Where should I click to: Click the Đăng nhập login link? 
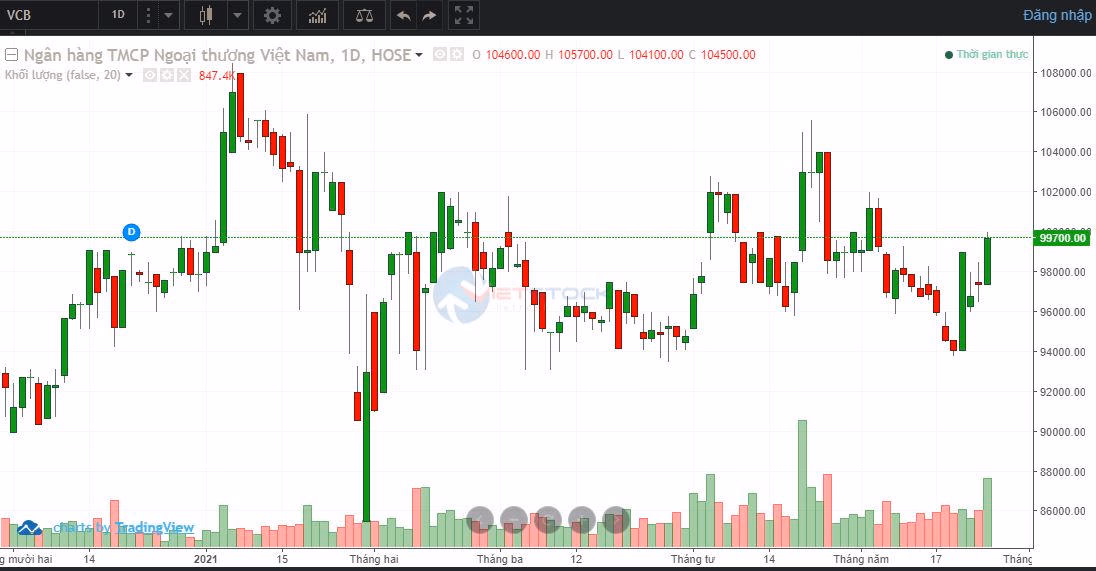tap(1056, 15)
